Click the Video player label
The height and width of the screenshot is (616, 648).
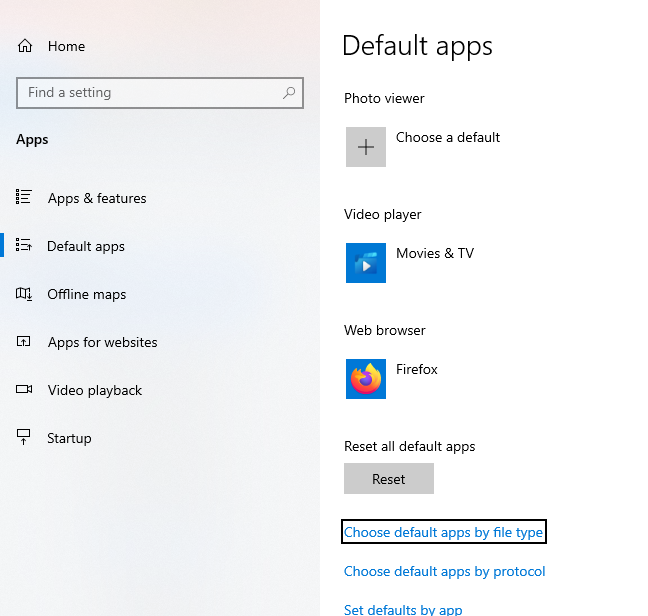(383, 214)
